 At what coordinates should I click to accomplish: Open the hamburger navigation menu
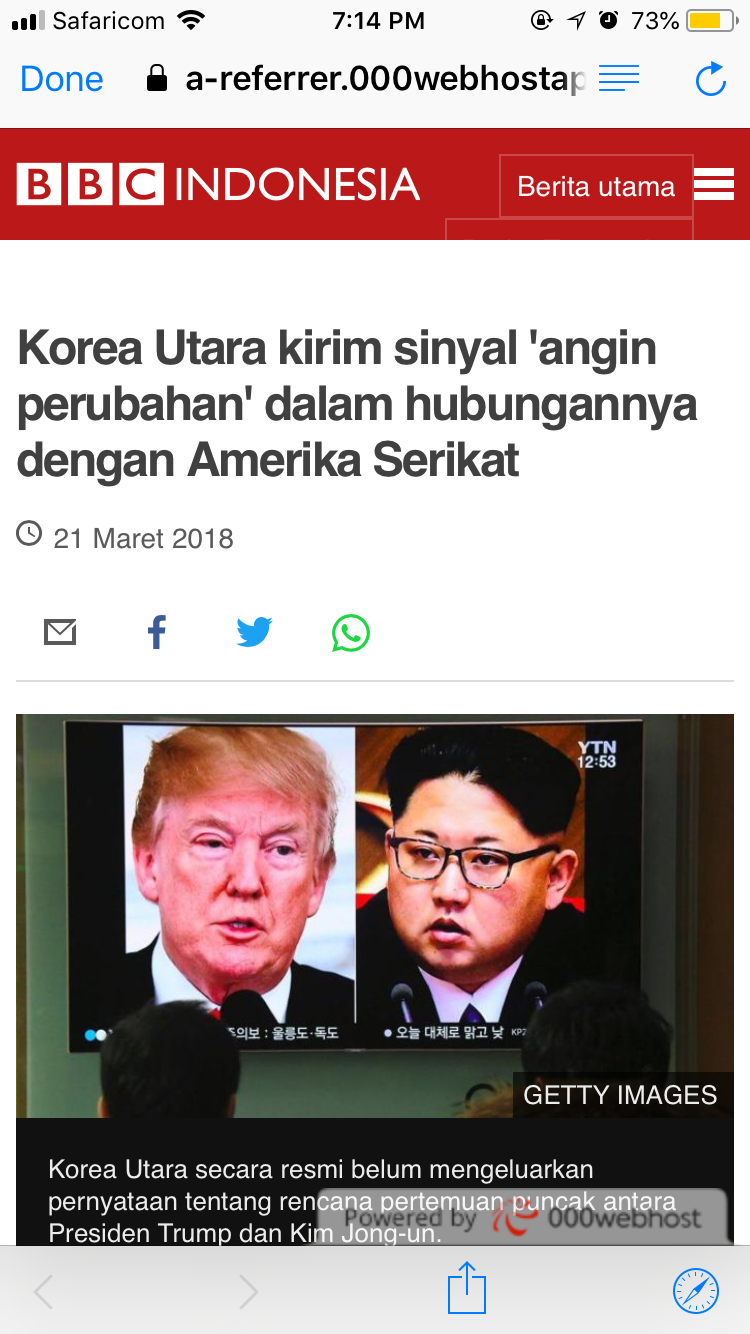click(714, 185)
